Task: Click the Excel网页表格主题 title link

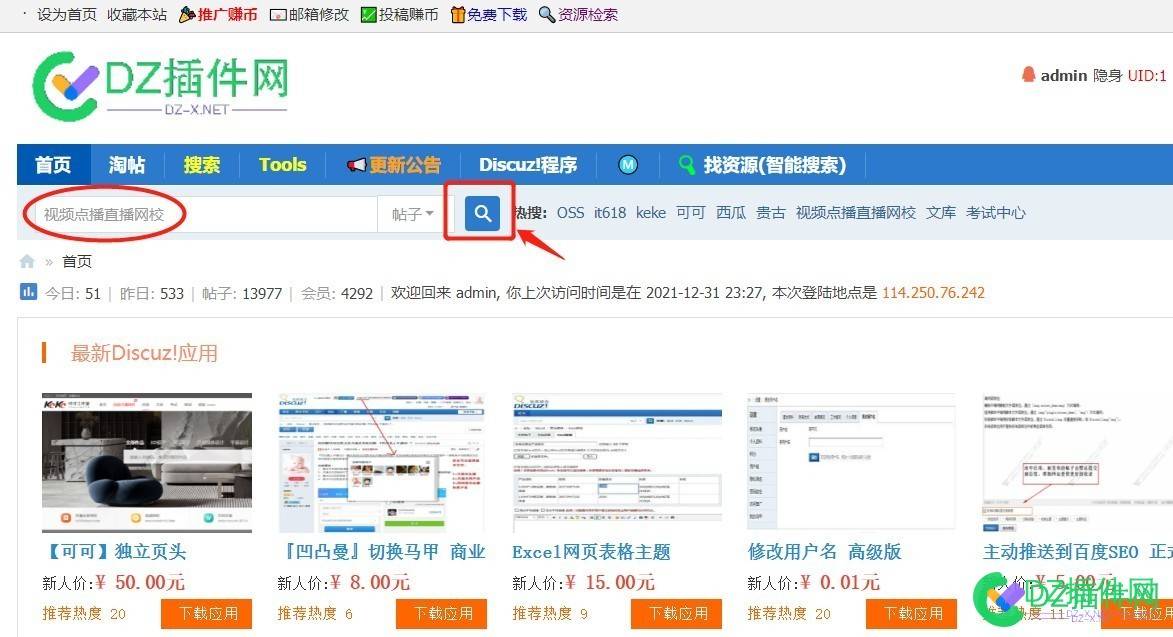Action: pos(591,552)
